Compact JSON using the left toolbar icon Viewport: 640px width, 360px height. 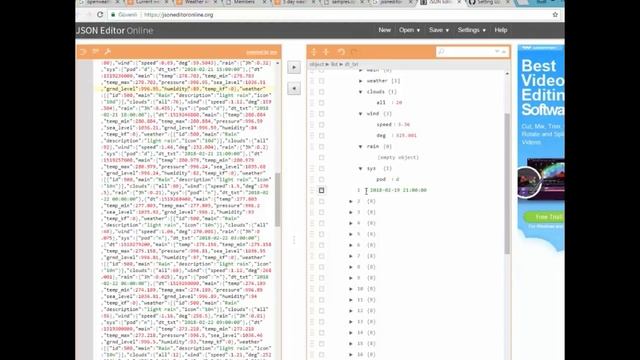[x=96, y=52]
